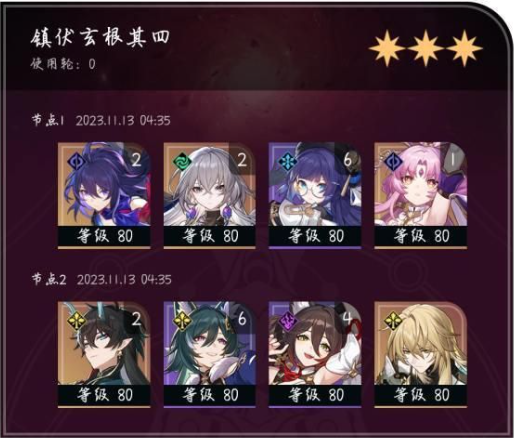This screenshot has width=514, height=438.
Task: Click the Quantum element icon on Seele's portrait
Action: 76,161
